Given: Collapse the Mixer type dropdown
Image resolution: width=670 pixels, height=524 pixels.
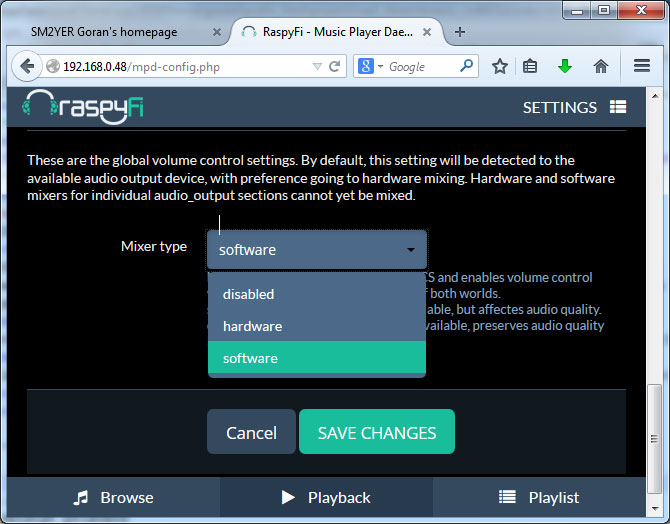Looking at the screenshot, I should [317, 250].
